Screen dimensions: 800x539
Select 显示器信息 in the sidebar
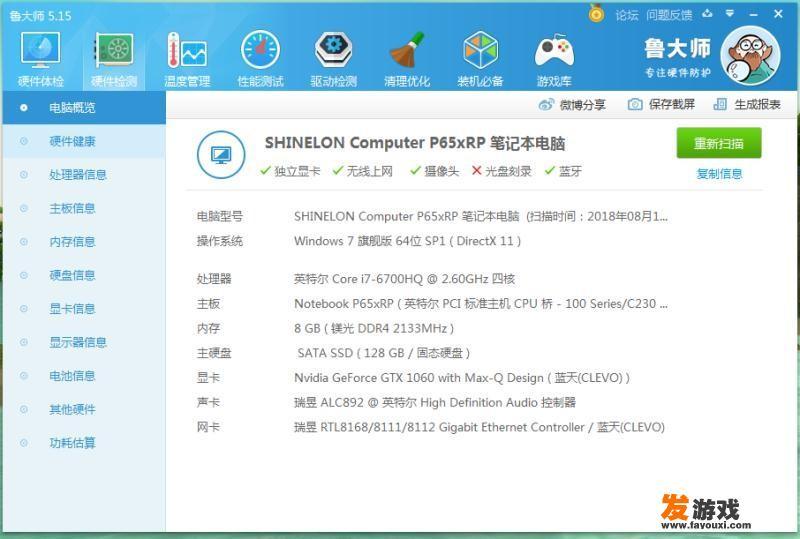pyautogui.click(x=84, y=342)
